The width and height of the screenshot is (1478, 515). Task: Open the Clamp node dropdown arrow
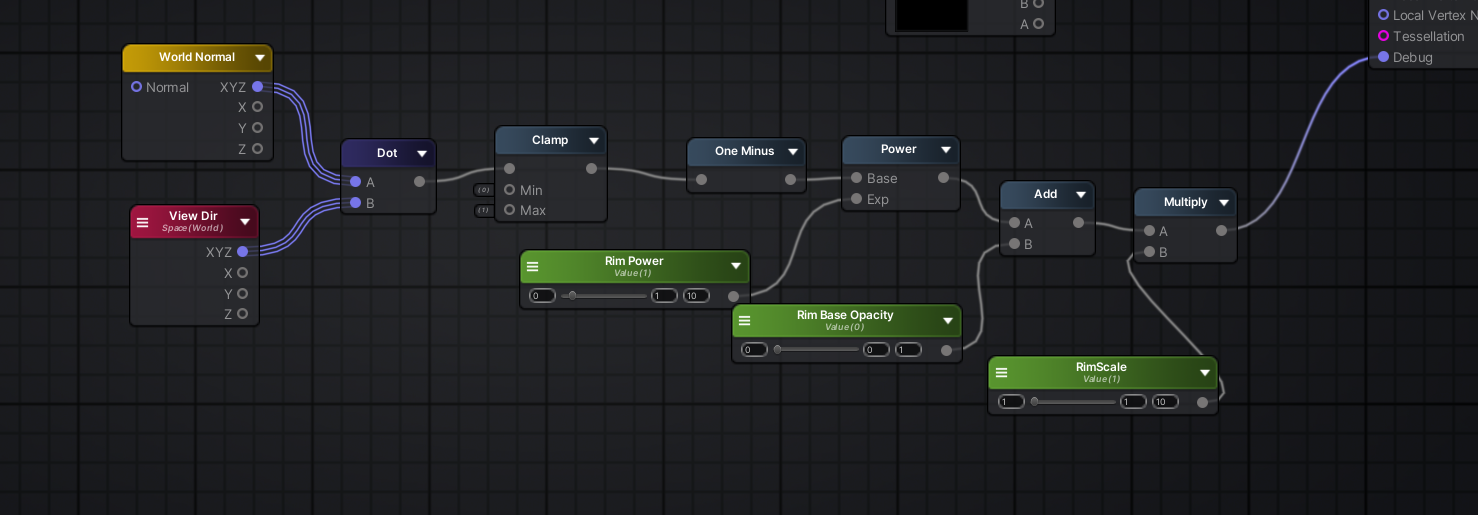click(x=593, y=141)
